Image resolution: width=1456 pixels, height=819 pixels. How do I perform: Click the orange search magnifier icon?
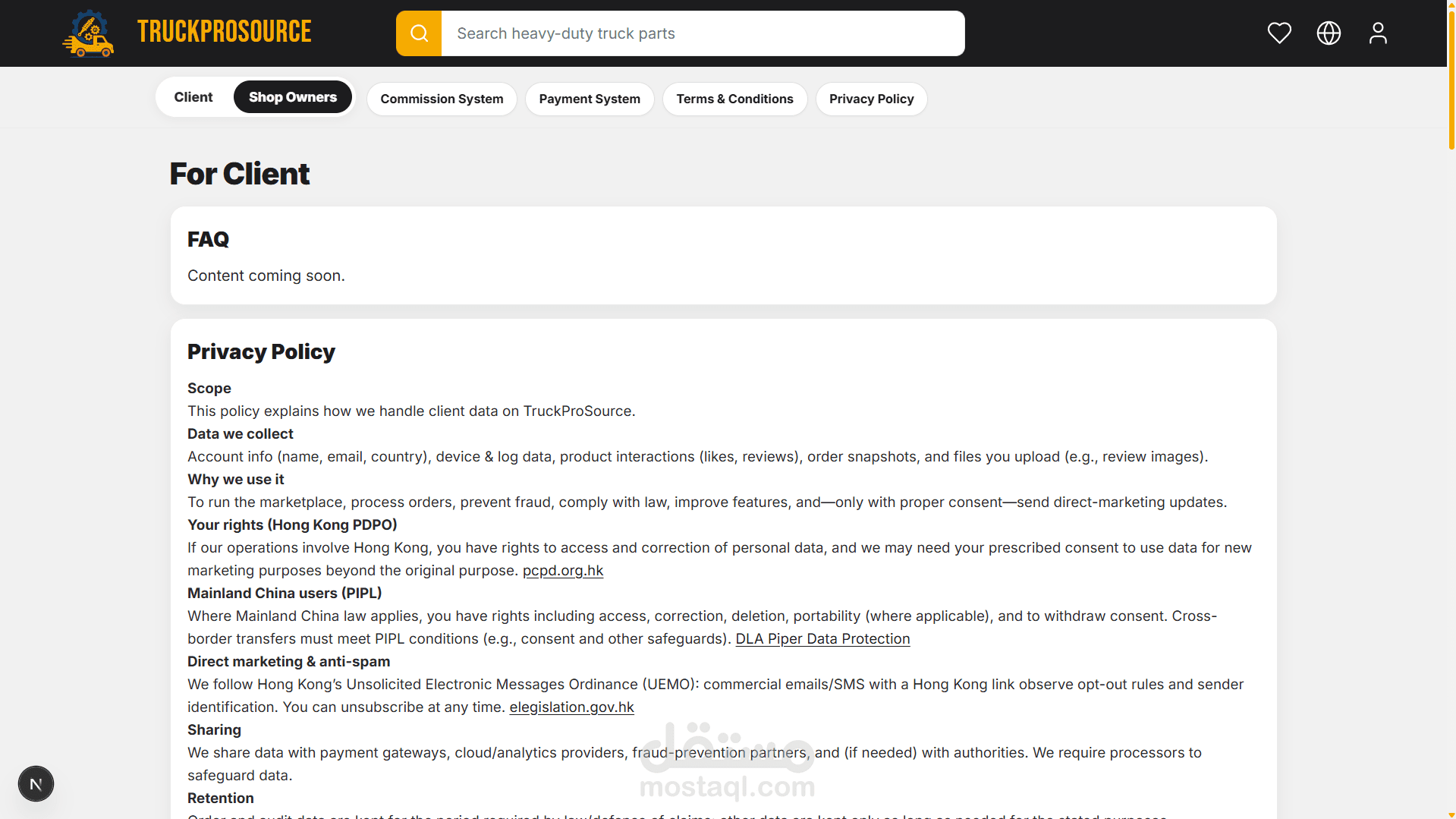[x=419, y=33]
